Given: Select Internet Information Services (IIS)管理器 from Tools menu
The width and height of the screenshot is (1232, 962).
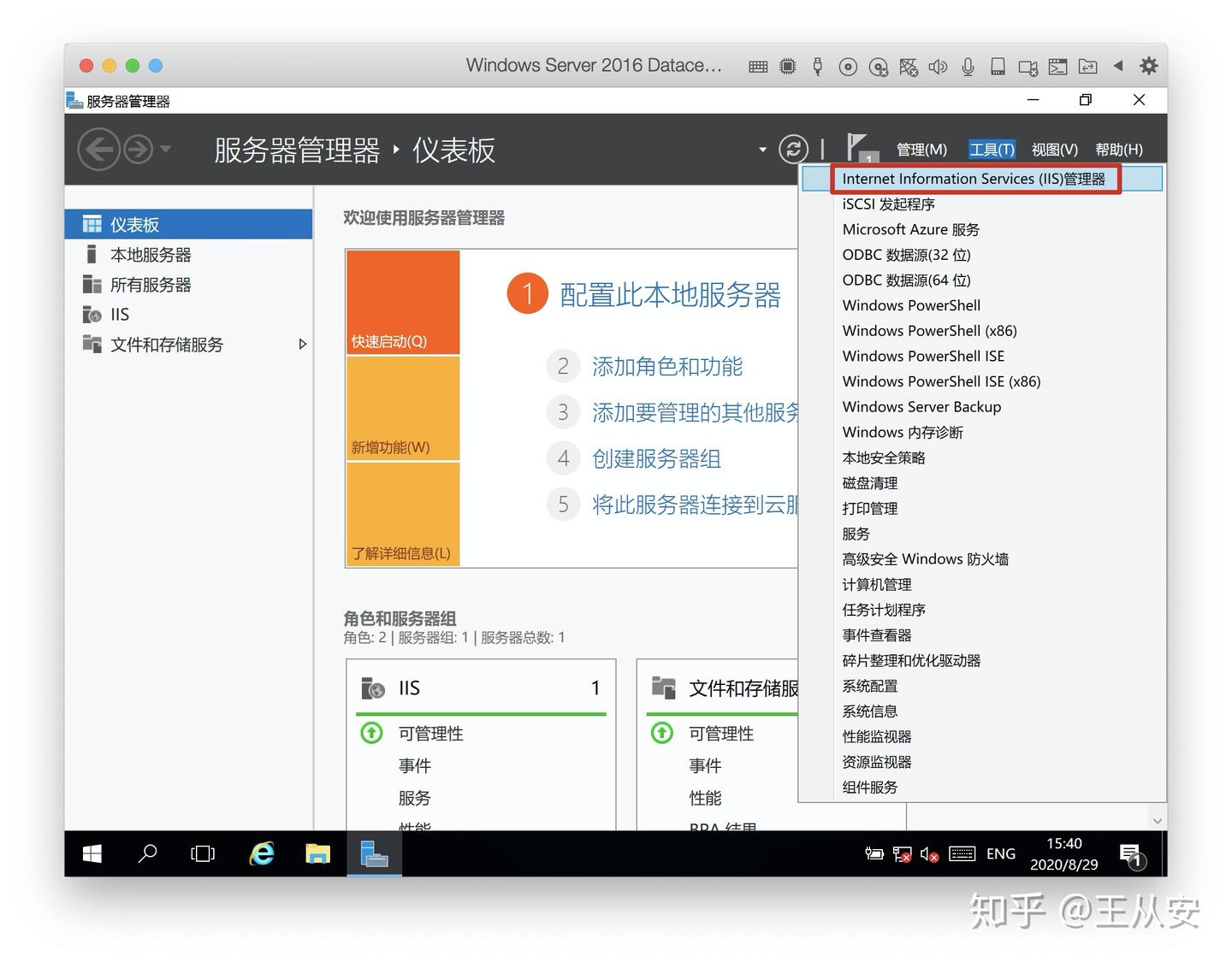Looking at the screenshot, I should click(976, 178).
